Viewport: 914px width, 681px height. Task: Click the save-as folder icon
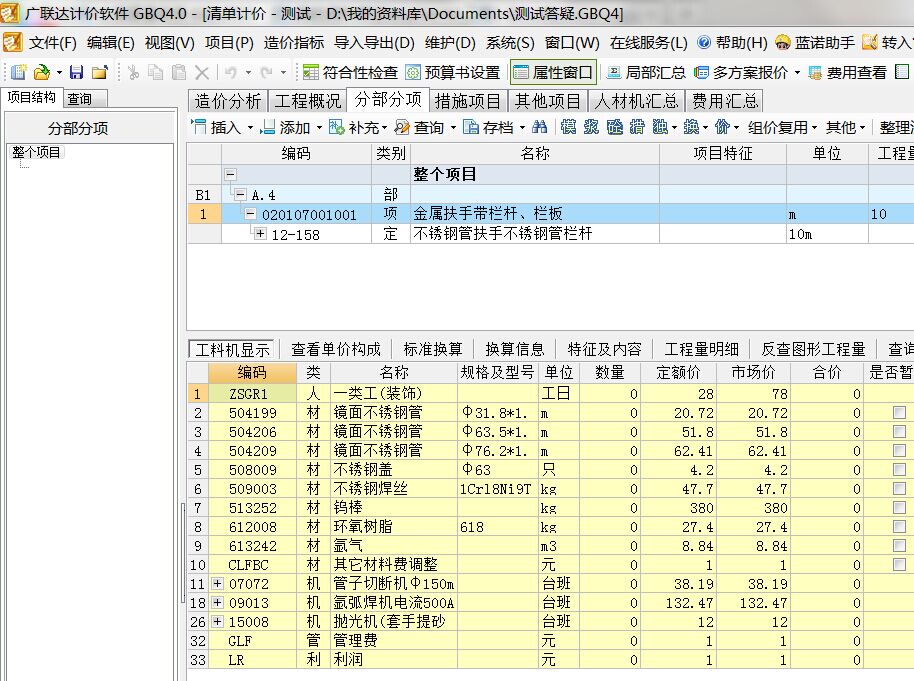(x=100, y=72)
